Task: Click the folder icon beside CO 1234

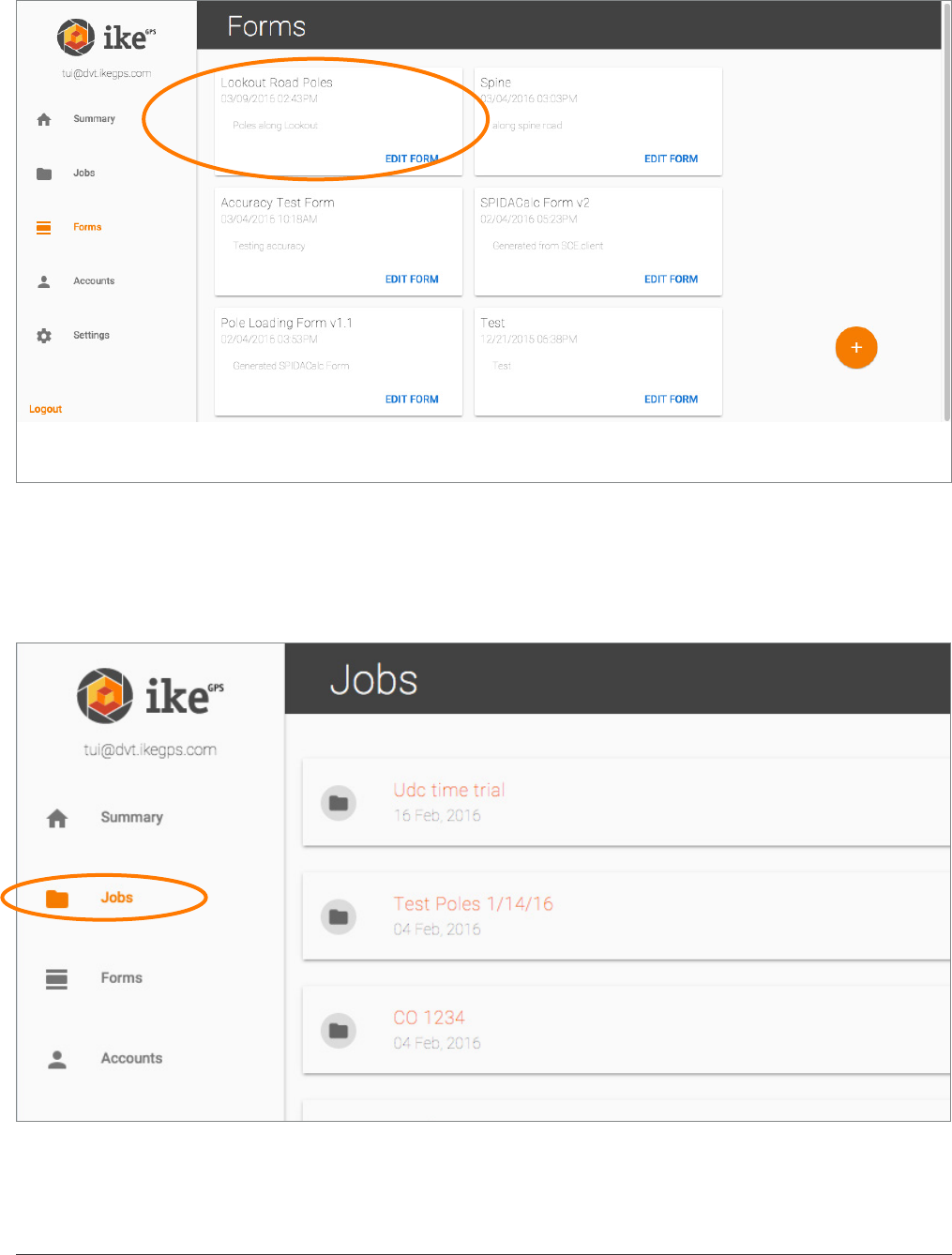Action: (x=339, y=1030)
